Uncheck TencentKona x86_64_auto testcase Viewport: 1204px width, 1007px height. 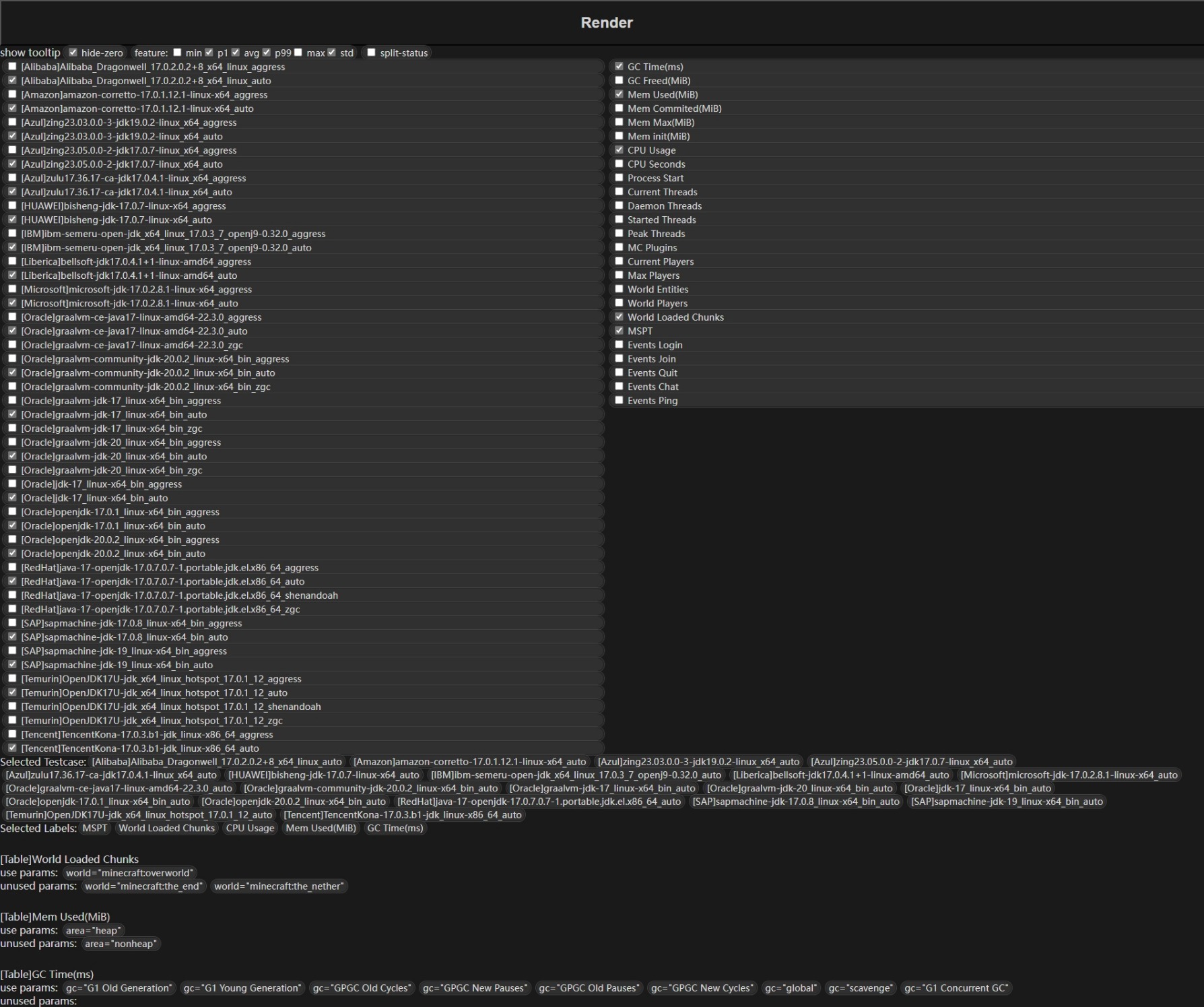(12, 748)
